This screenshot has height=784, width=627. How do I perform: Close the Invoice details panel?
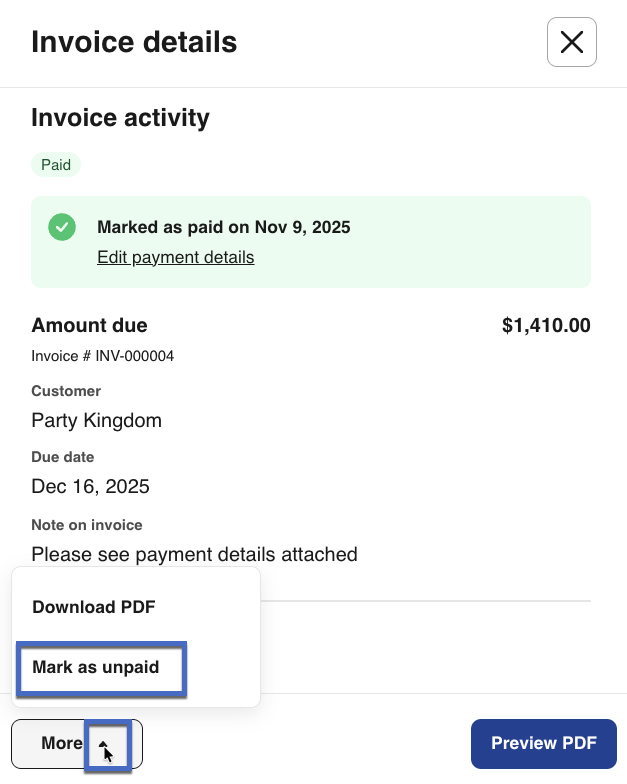[571, 42]
